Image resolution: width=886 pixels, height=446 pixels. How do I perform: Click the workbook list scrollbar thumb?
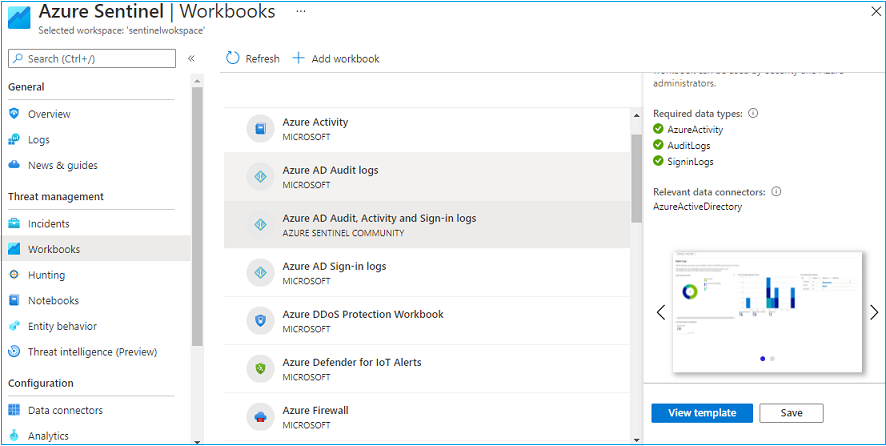(x=636, y=179)
